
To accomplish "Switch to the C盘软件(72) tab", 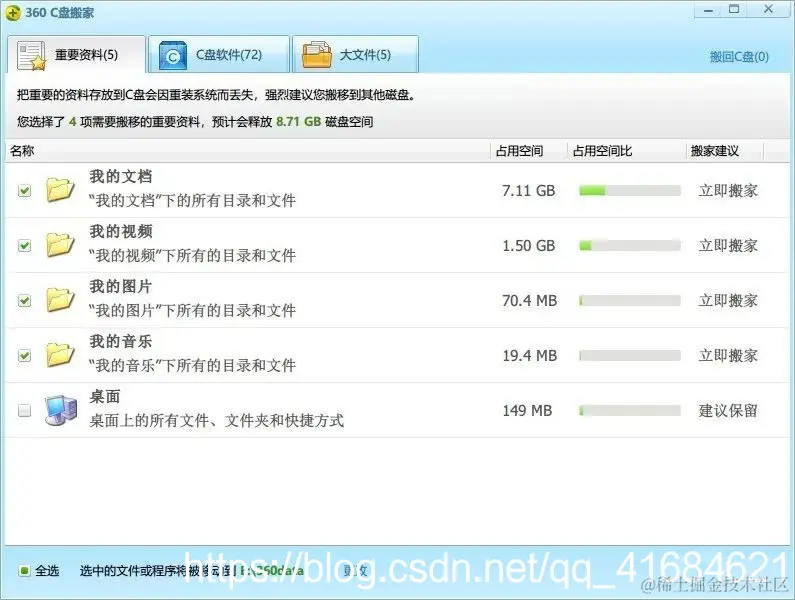I will [219, 54].
